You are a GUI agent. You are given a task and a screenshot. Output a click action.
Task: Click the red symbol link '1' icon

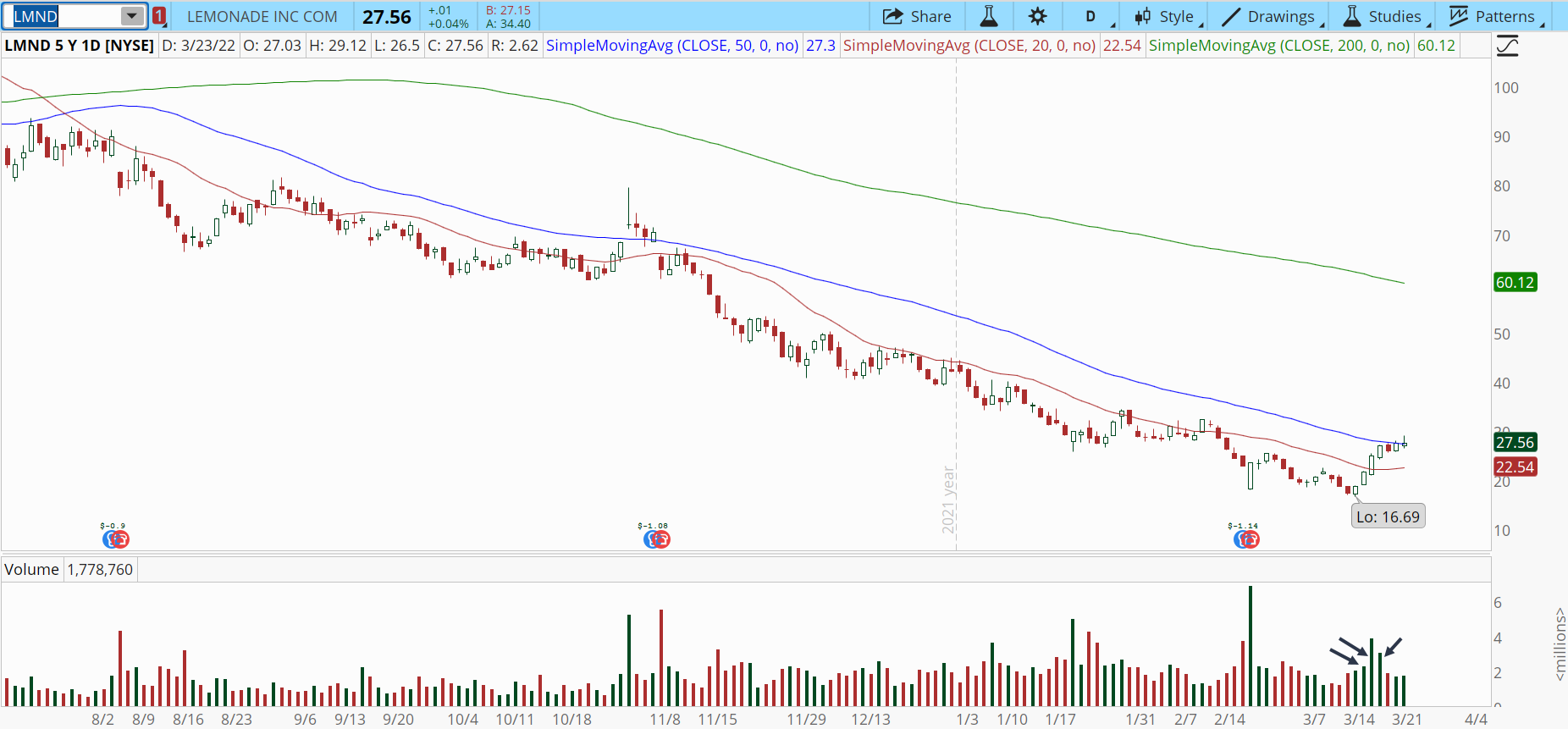[x=159, y=16]
